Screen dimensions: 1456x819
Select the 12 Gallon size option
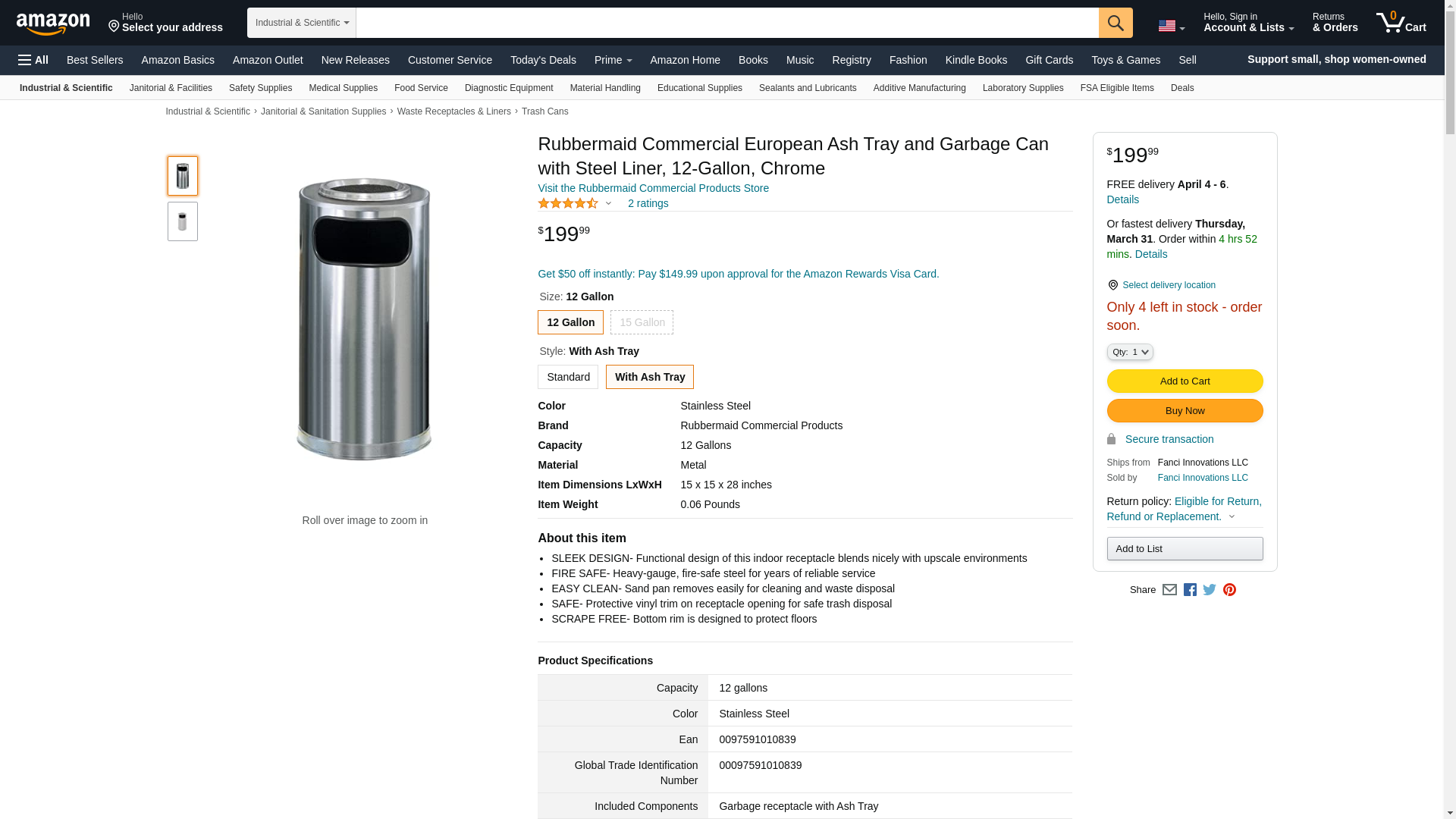[x=570, y=322]
